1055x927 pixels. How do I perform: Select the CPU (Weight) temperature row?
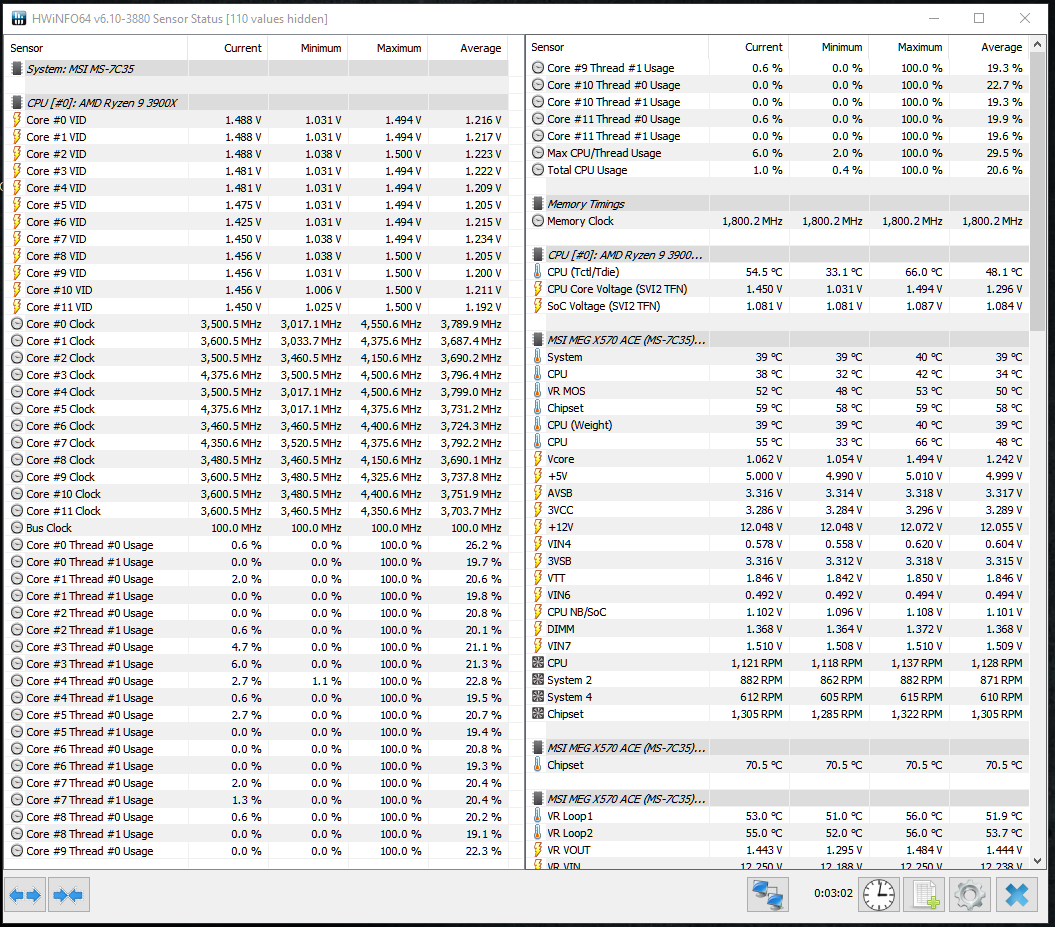tap(778, 425)
